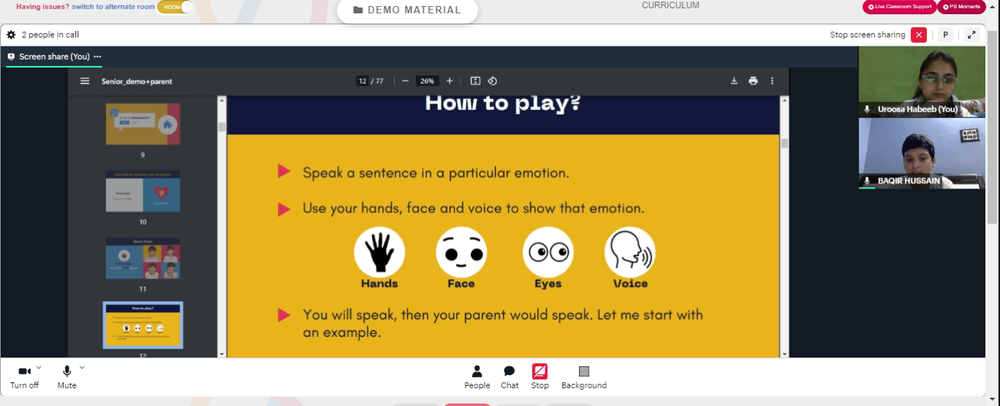Click '2 people in call' text

tap(50, 35)
